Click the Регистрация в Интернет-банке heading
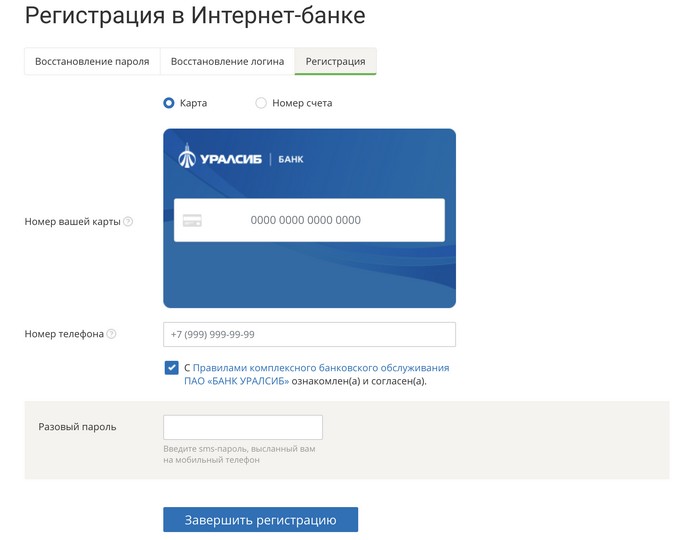697x540 pixels. click(x=195, y=16)
